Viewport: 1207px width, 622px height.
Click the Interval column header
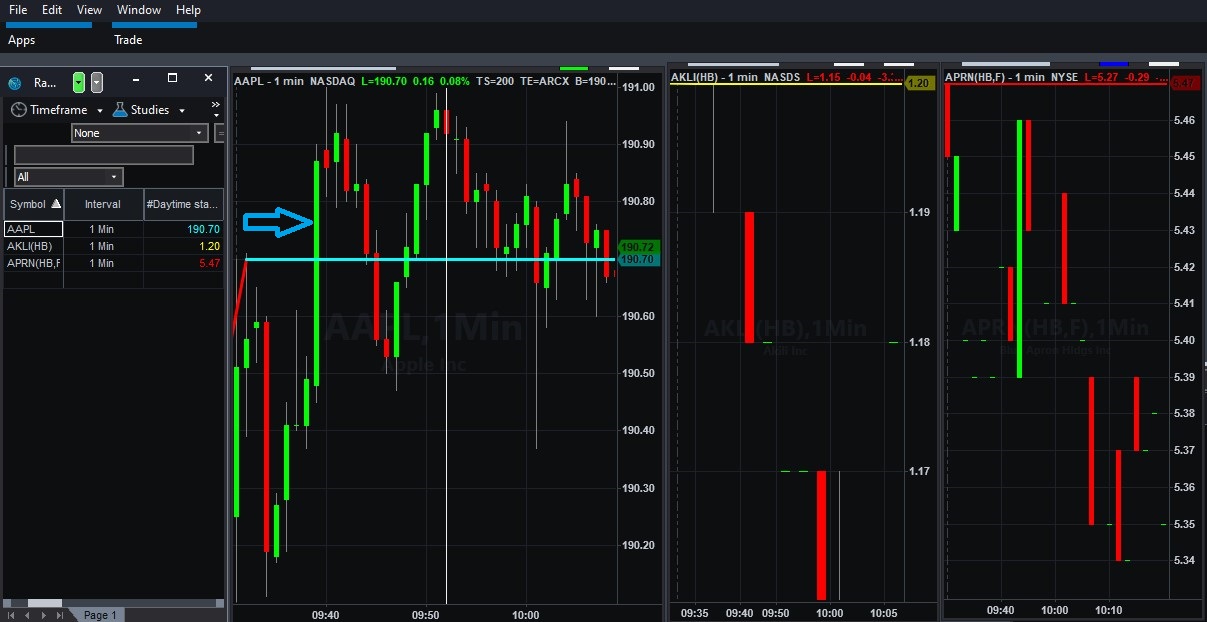(103, 204)
